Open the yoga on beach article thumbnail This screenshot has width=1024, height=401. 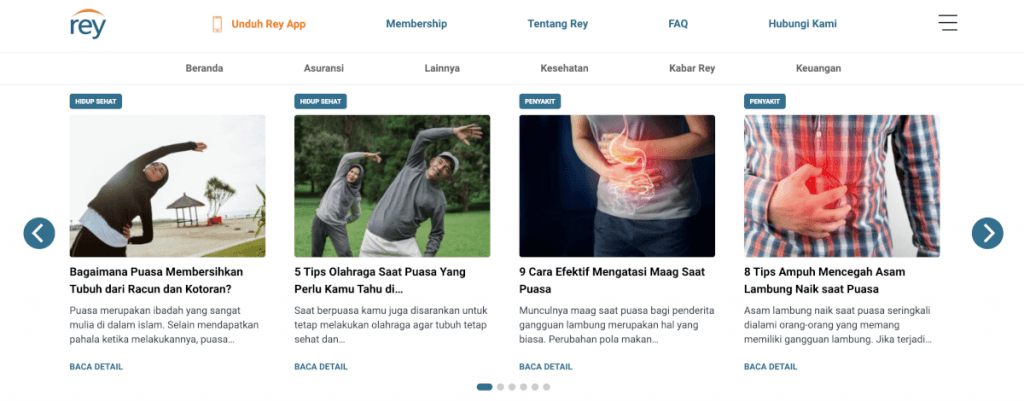coord(167,186)
